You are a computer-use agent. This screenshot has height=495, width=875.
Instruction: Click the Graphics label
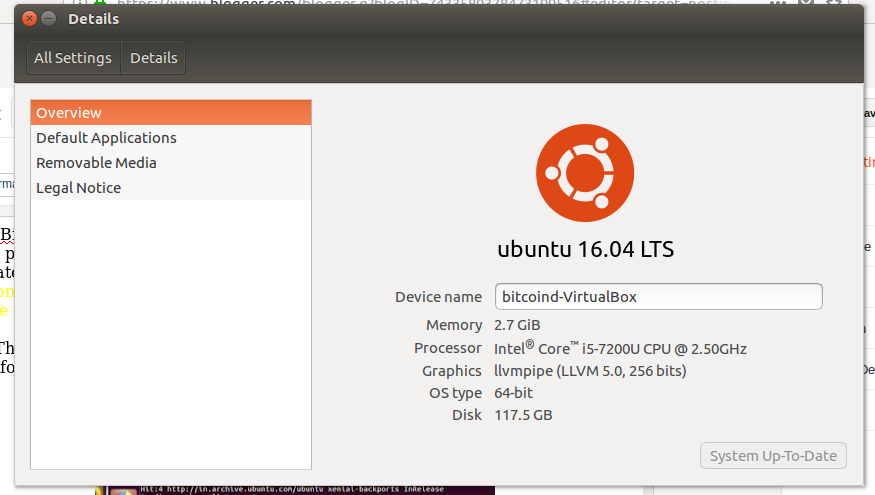point(451,371)
